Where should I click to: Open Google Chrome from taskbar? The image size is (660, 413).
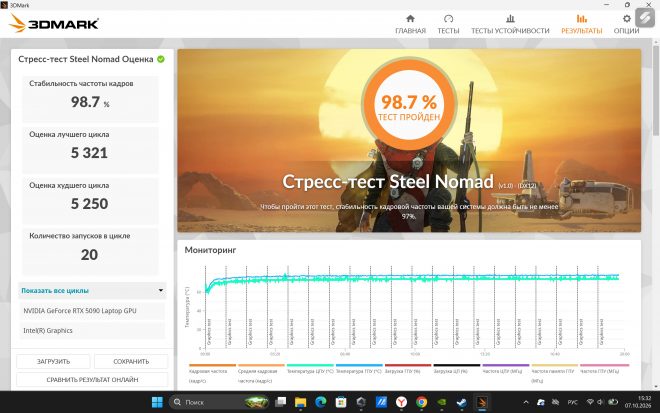click(x=421, y=402)
